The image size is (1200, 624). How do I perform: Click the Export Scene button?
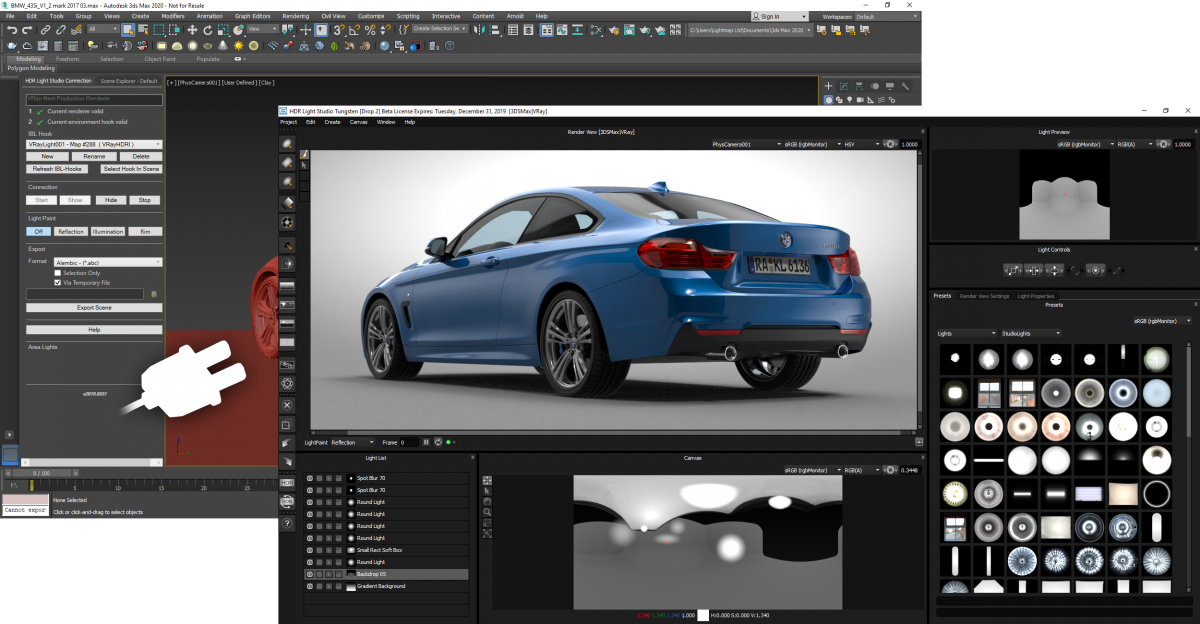tap(94, 308)
